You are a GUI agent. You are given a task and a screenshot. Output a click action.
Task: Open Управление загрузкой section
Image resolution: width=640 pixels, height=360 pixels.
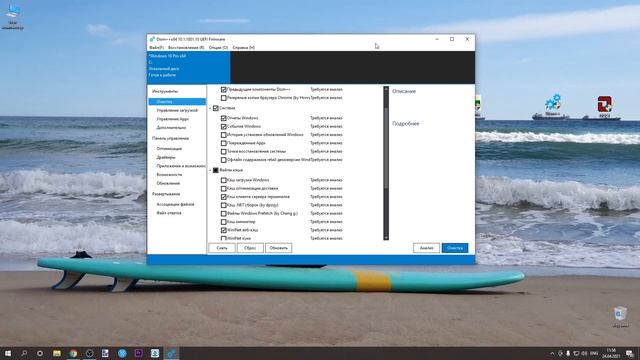tap(177, 111)
